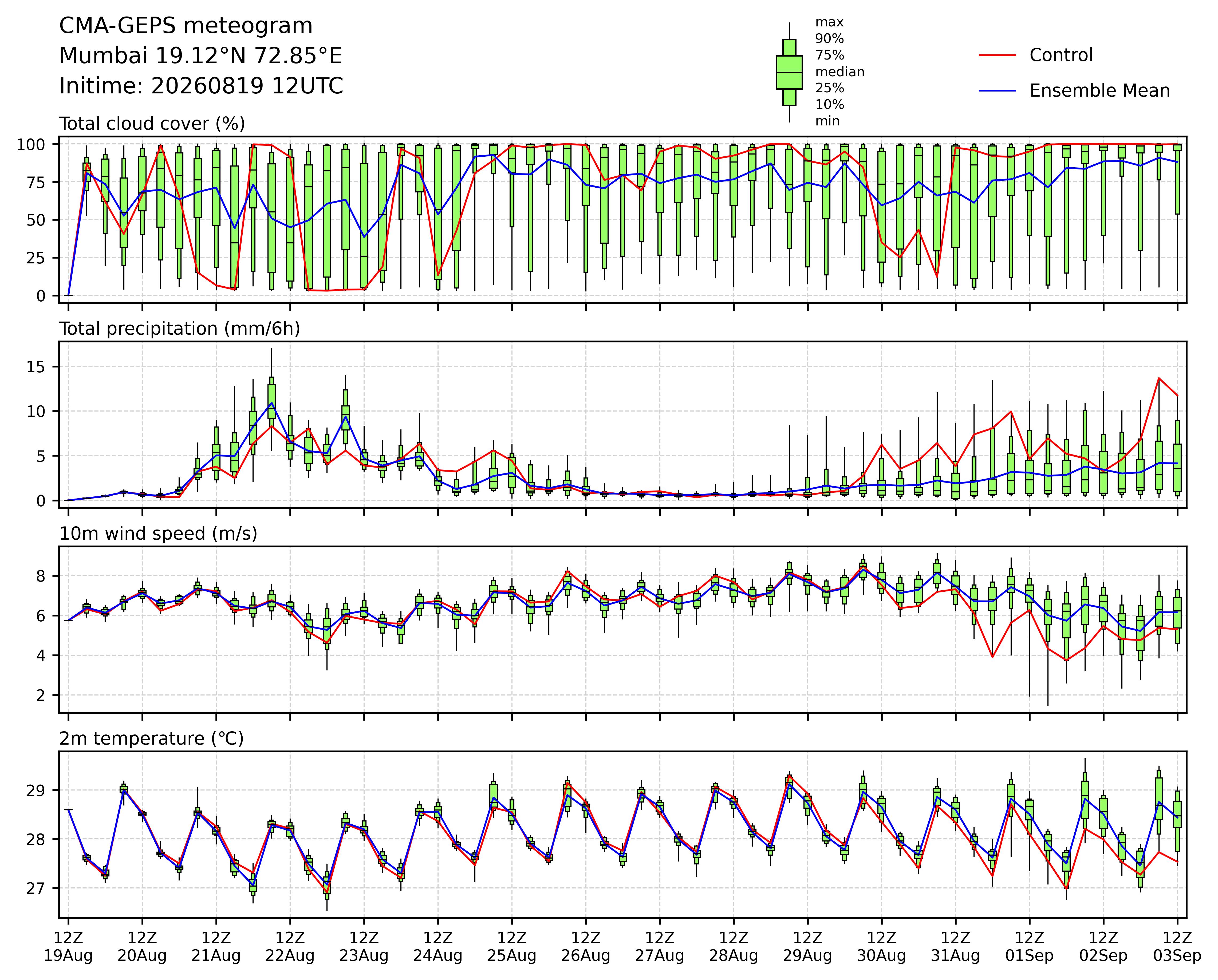The image size is (1218, 980).
Task: Click the CMA-GEPS meteogram title
Action: point(186,26)
